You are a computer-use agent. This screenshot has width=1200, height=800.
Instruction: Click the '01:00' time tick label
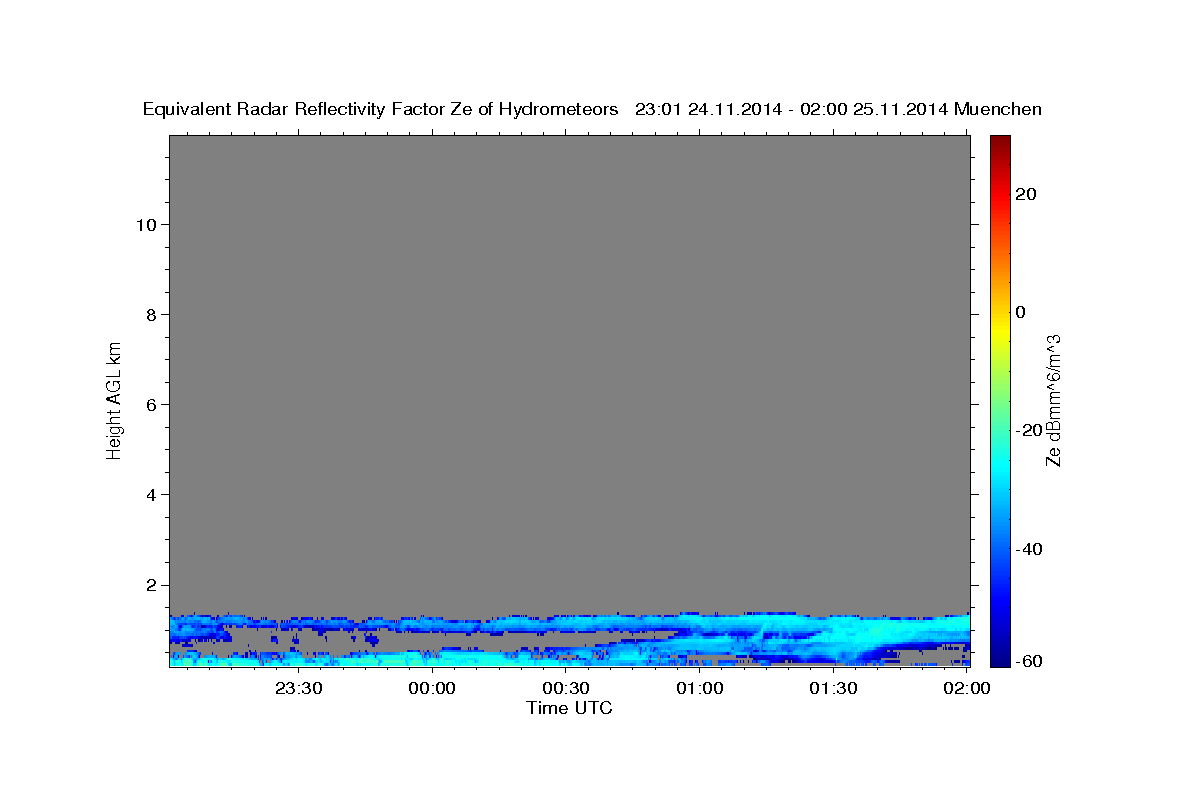point(699,688)
